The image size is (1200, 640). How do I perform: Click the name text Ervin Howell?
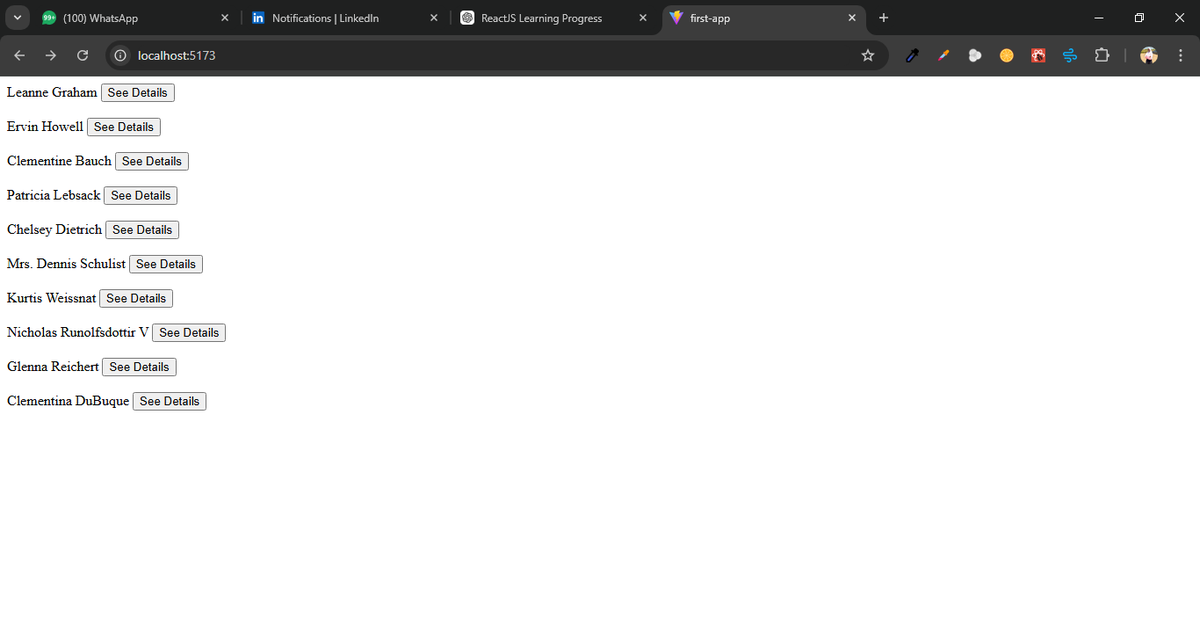[x=45, y=126]
